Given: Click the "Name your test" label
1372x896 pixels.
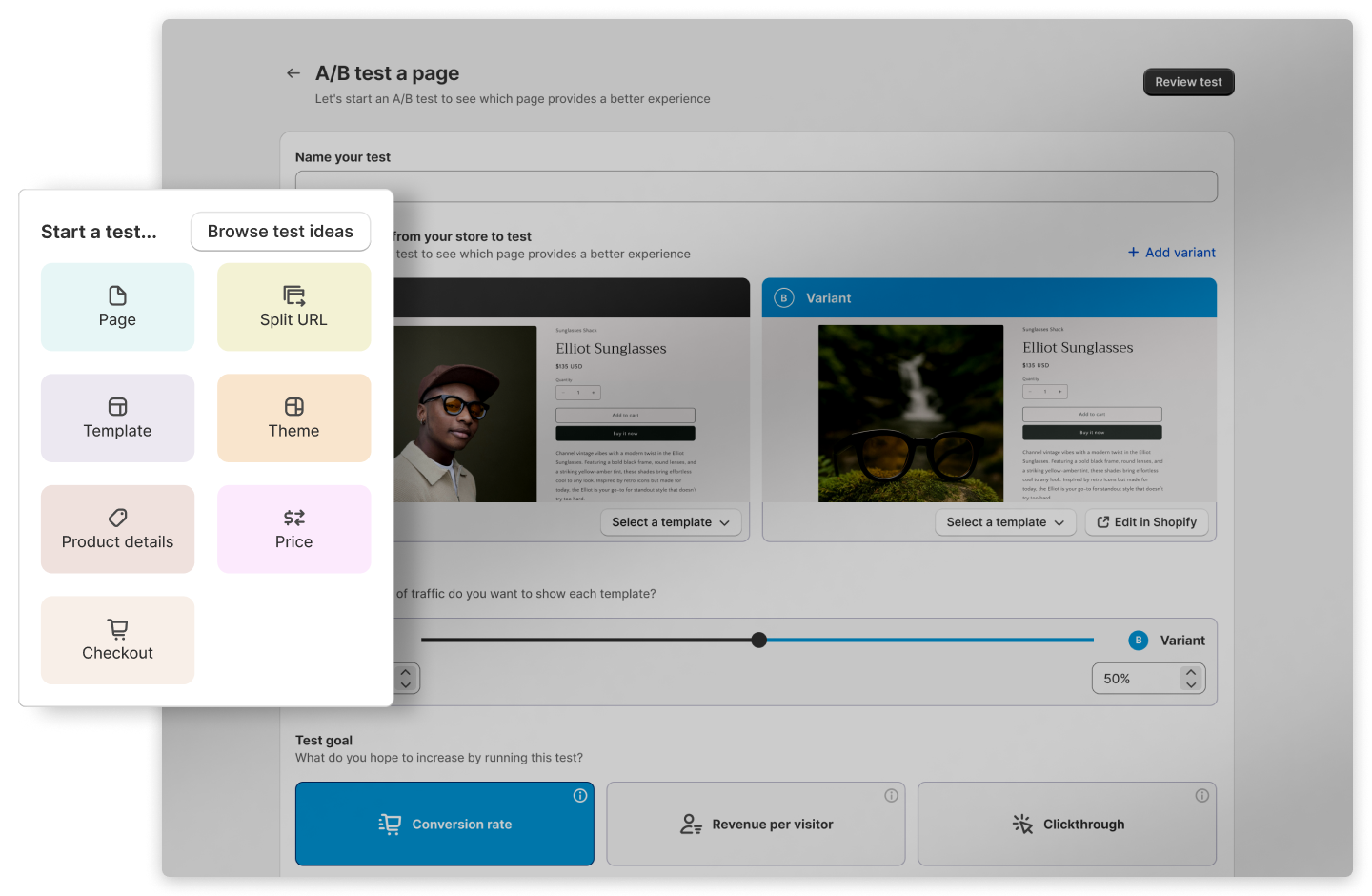Looking at the screenshot, I should point(343,157).
